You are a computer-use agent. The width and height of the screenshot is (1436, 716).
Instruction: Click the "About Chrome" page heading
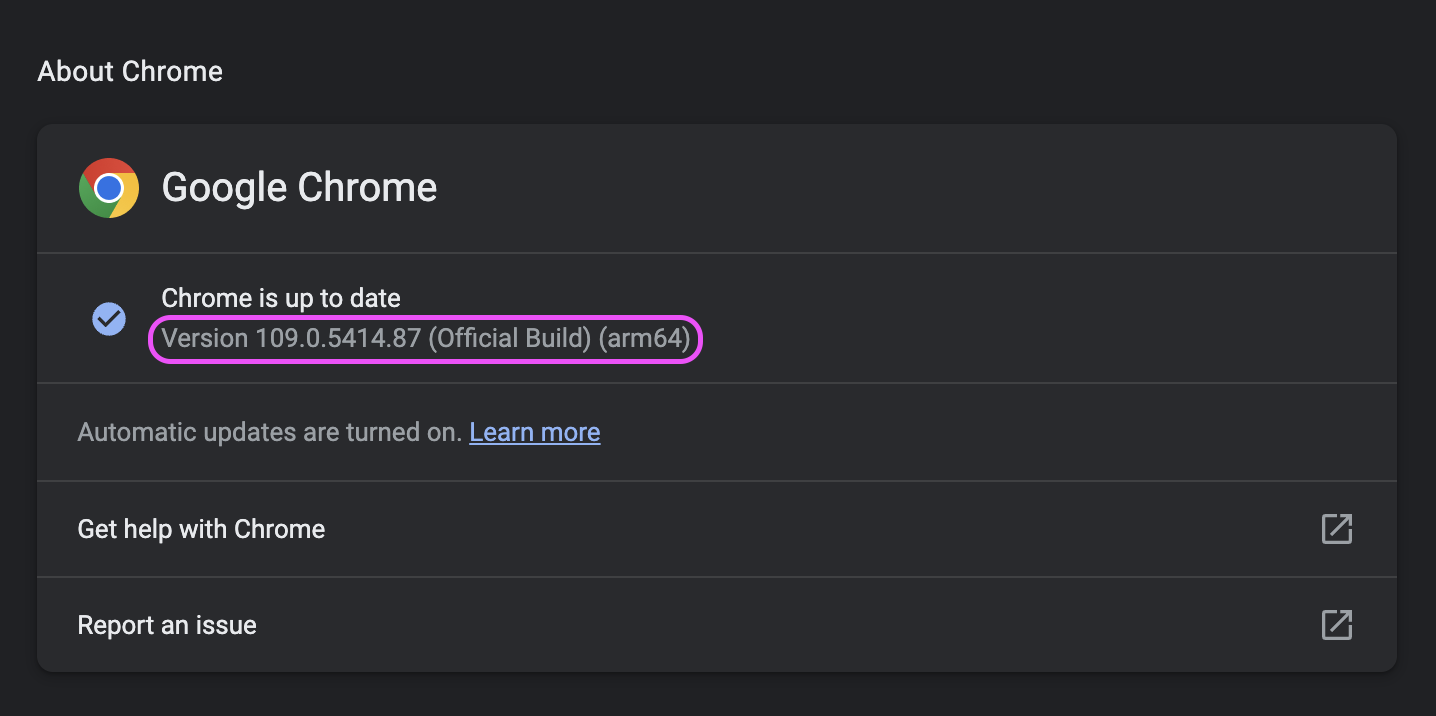pyautogui.click(x=130, y=72)
